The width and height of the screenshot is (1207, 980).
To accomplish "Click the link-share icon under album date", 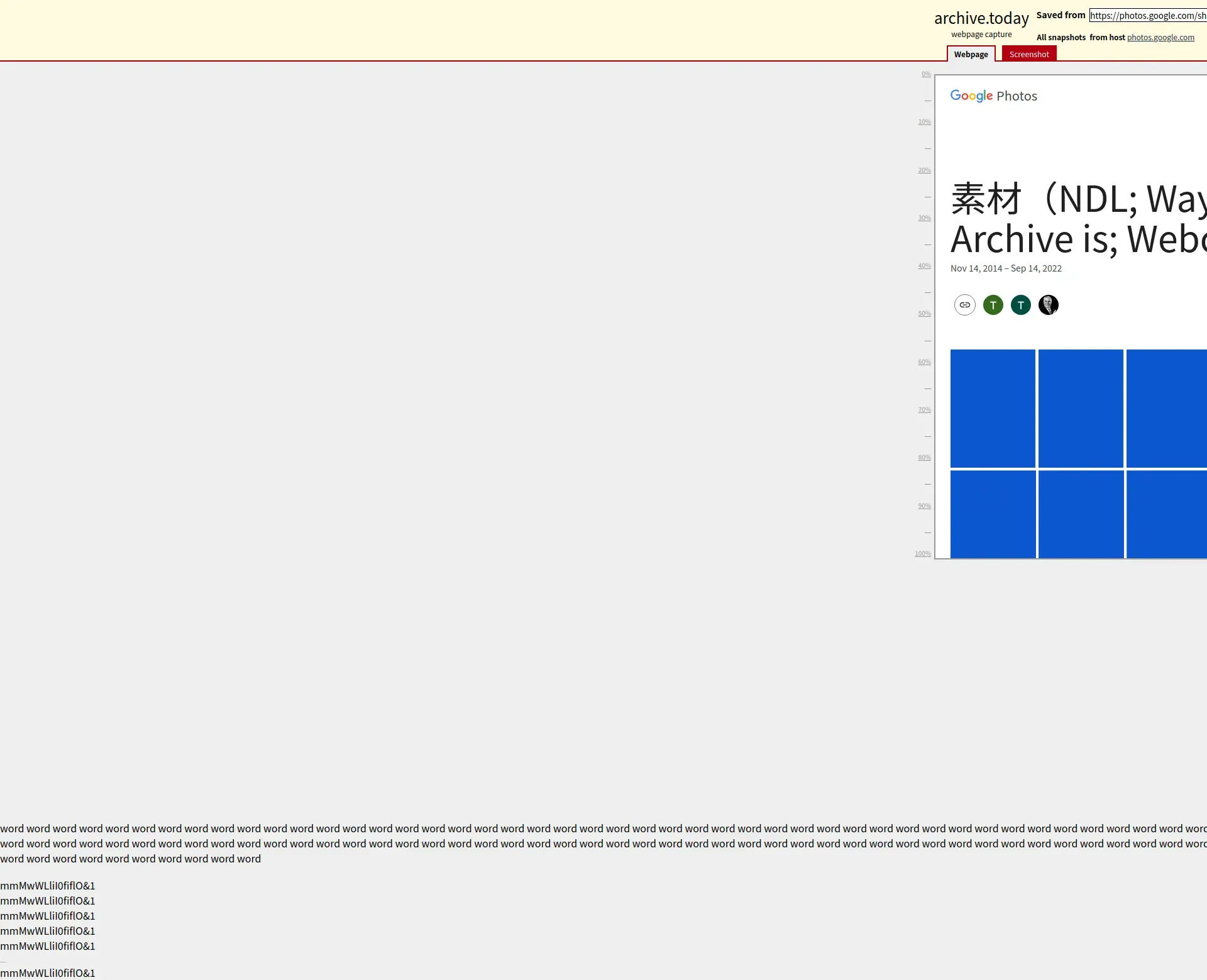I will point(964,305).
